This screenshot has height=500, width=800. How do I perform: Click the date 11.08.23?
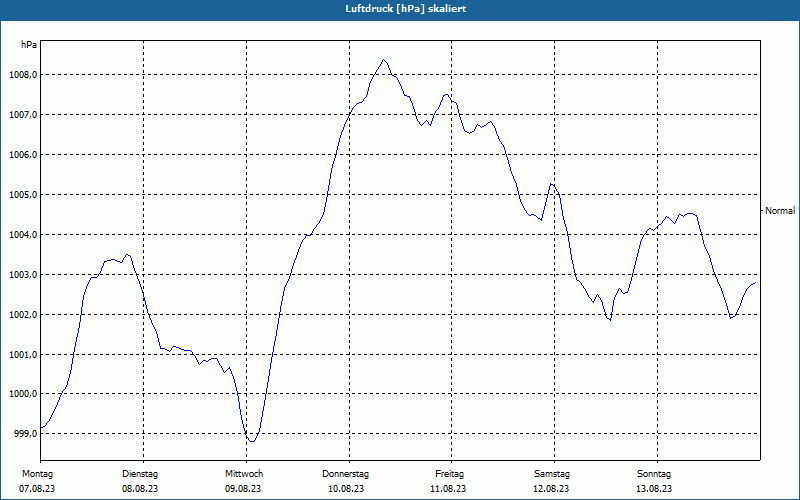click(x=448, y=489)
